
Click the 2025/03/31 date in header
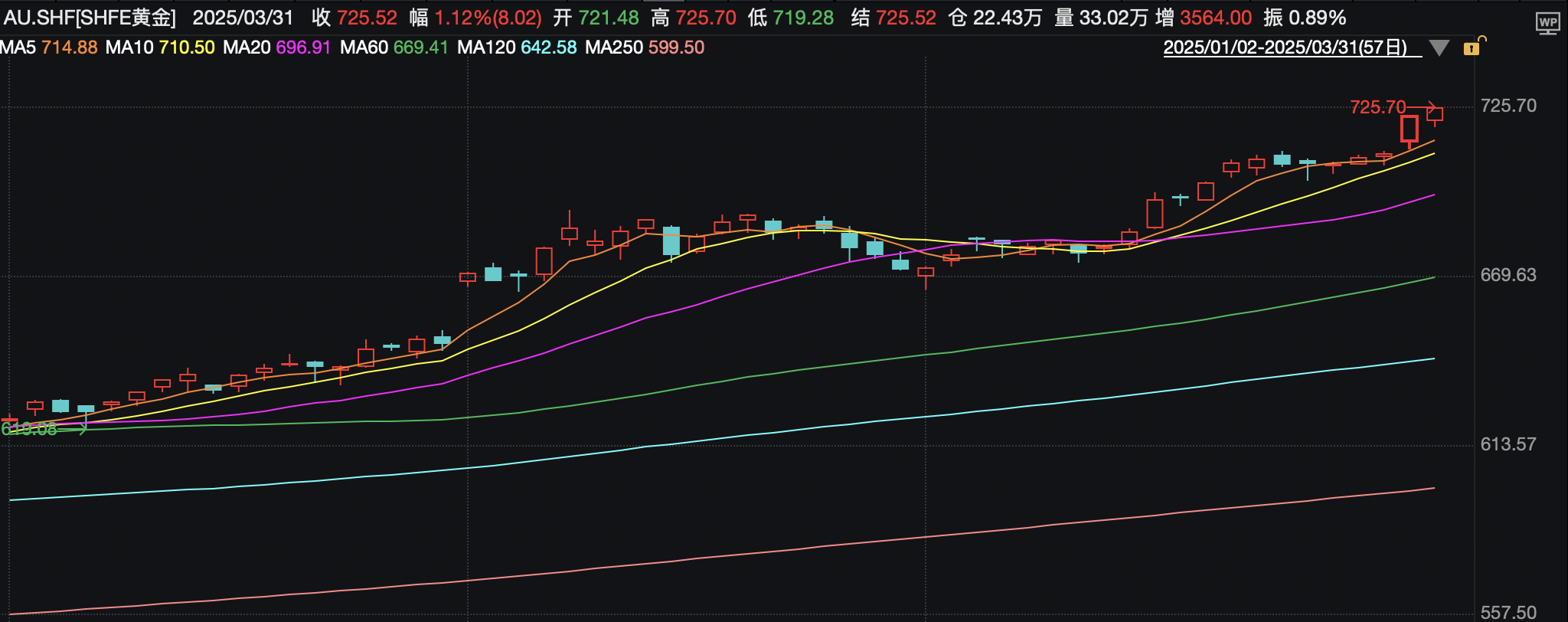[243, 18]
